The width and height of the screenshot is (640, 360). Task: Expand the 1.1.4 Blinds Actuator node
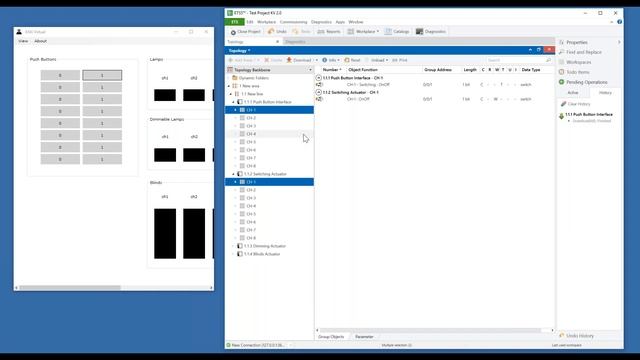point(234,254)
